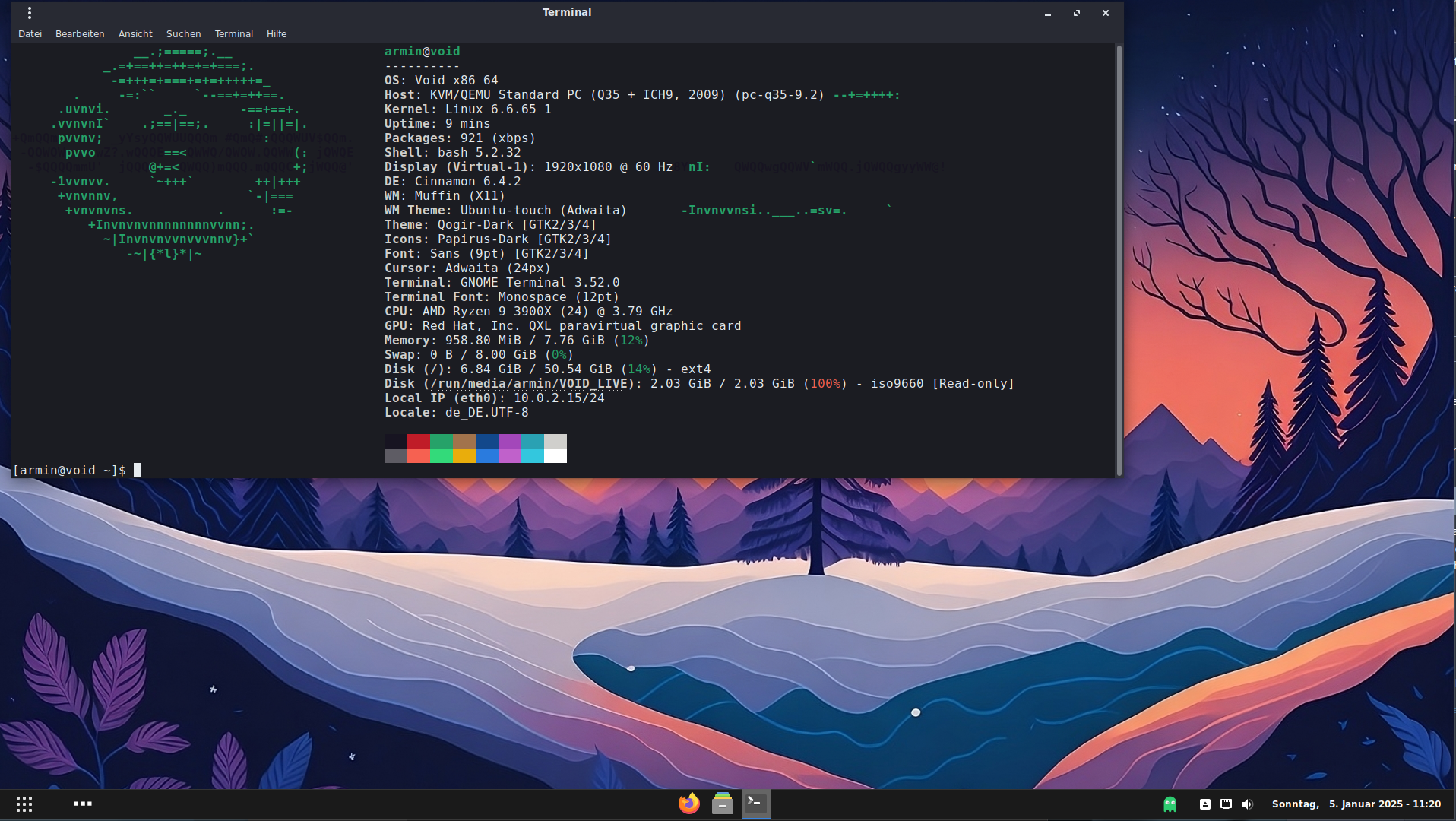Image resolution: width=1456 pixels, height=821 pixels.
Task: Open the application grid launcher
Action: point(24,804)
